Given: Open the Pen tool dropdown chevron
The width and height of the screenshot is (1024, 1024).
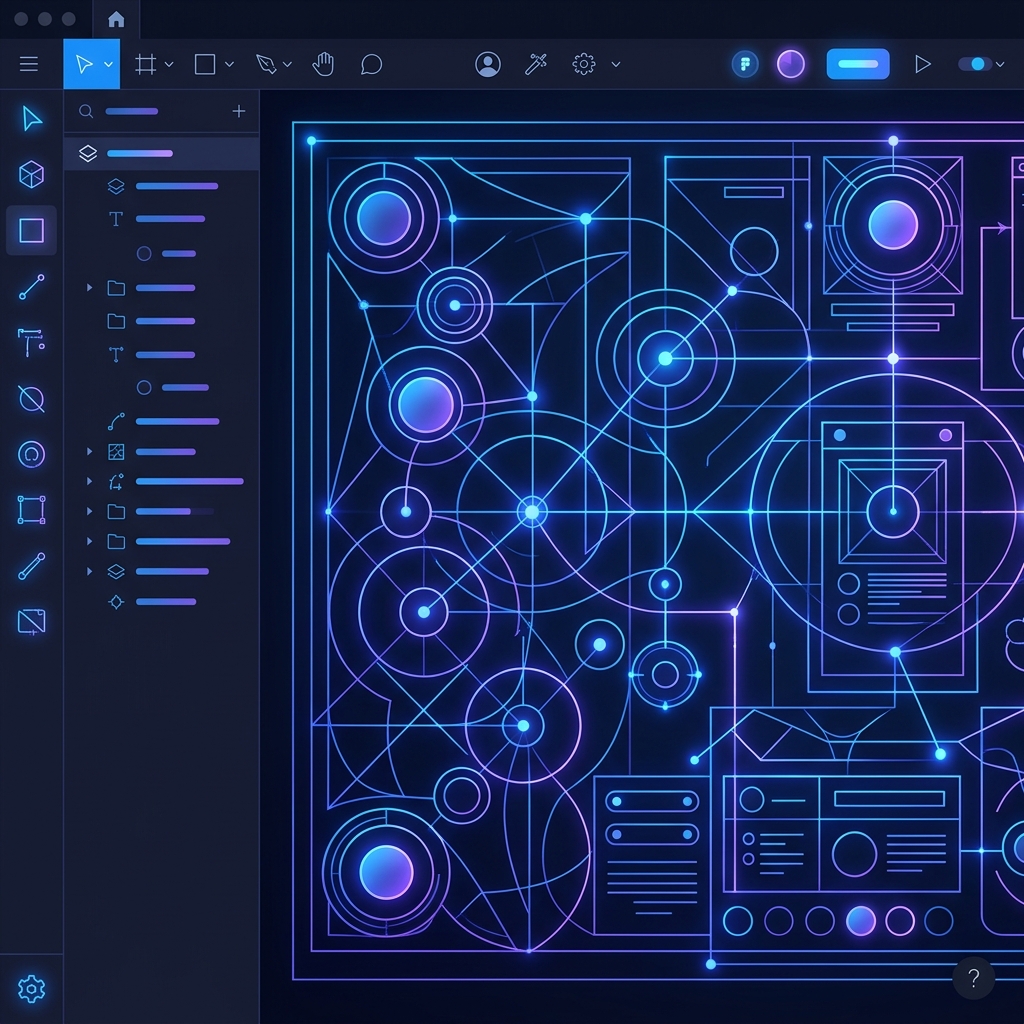Looking at the screenshot, I should click(287, 64).
